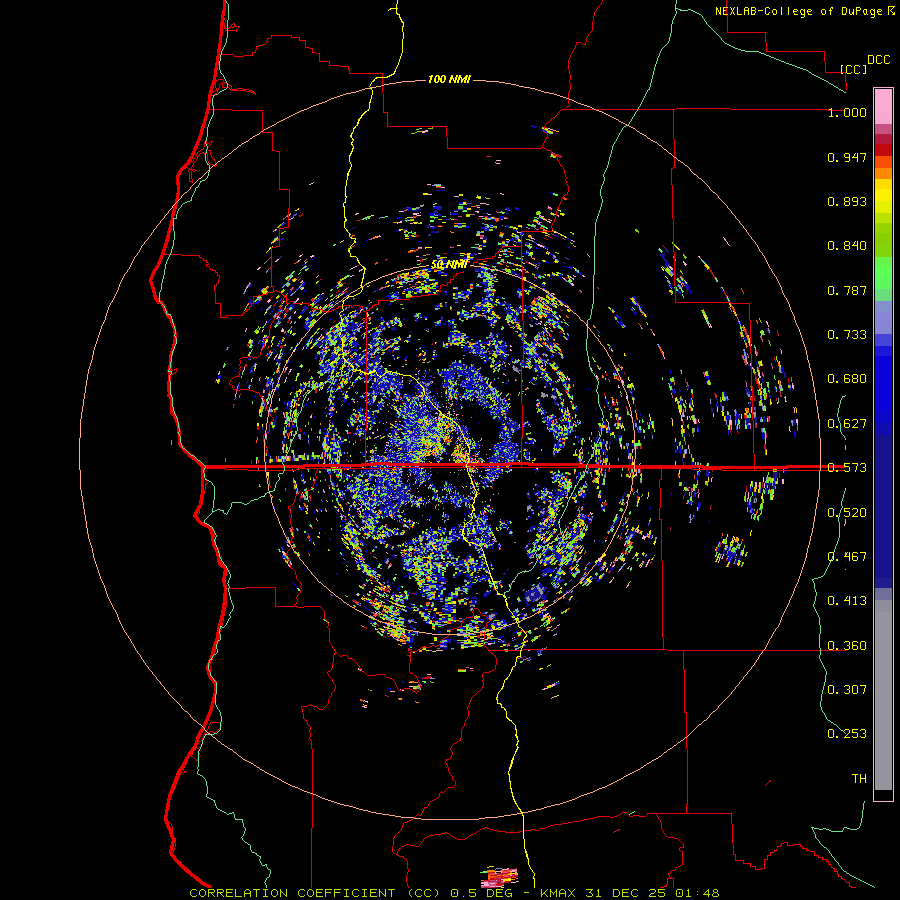Viewport: 900px width, 900px height.
Task: Click the DCC product label
Action: pos(879,60)
